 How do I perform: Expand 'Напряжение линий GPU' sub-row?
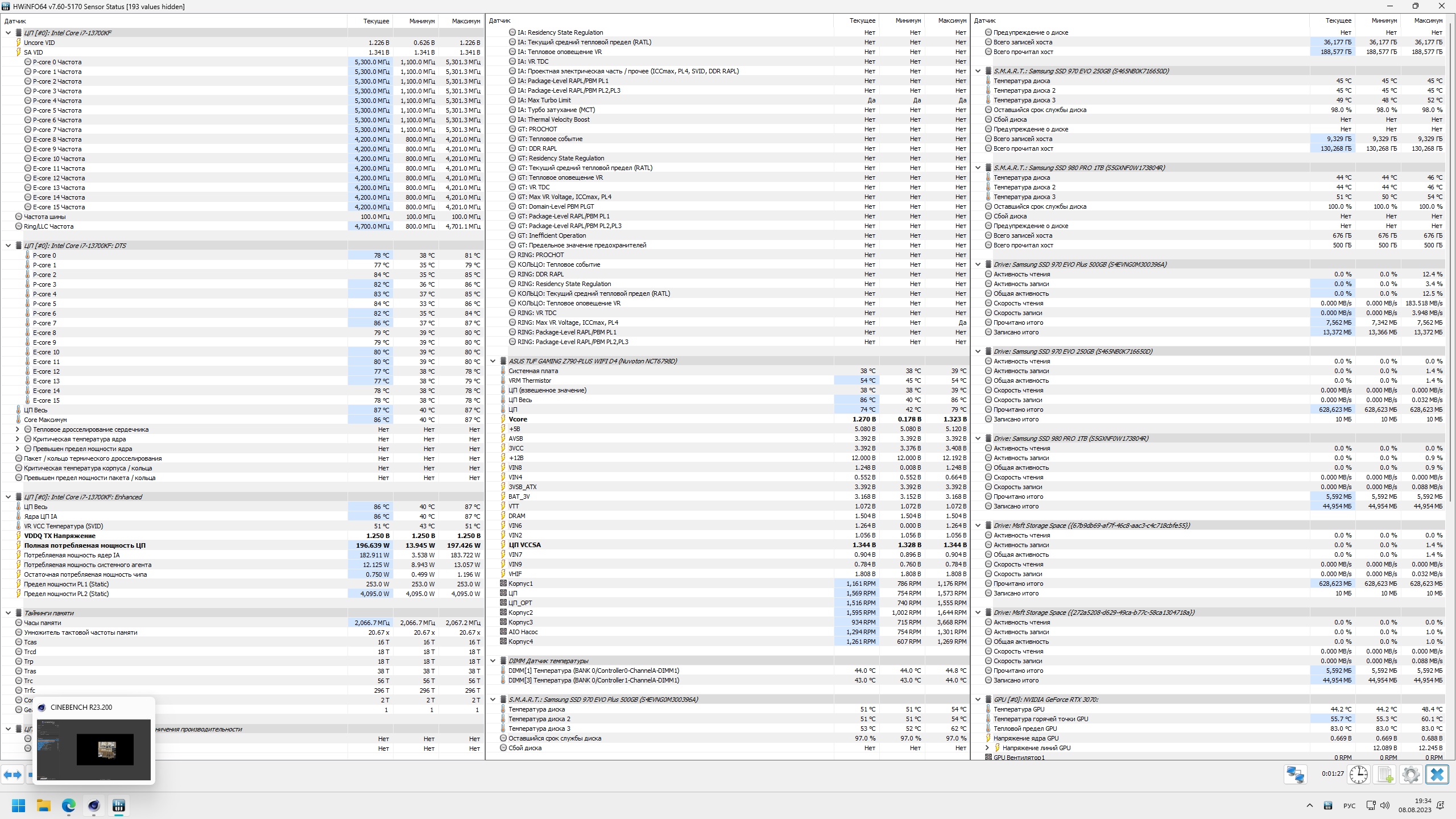tap(987, 748)
